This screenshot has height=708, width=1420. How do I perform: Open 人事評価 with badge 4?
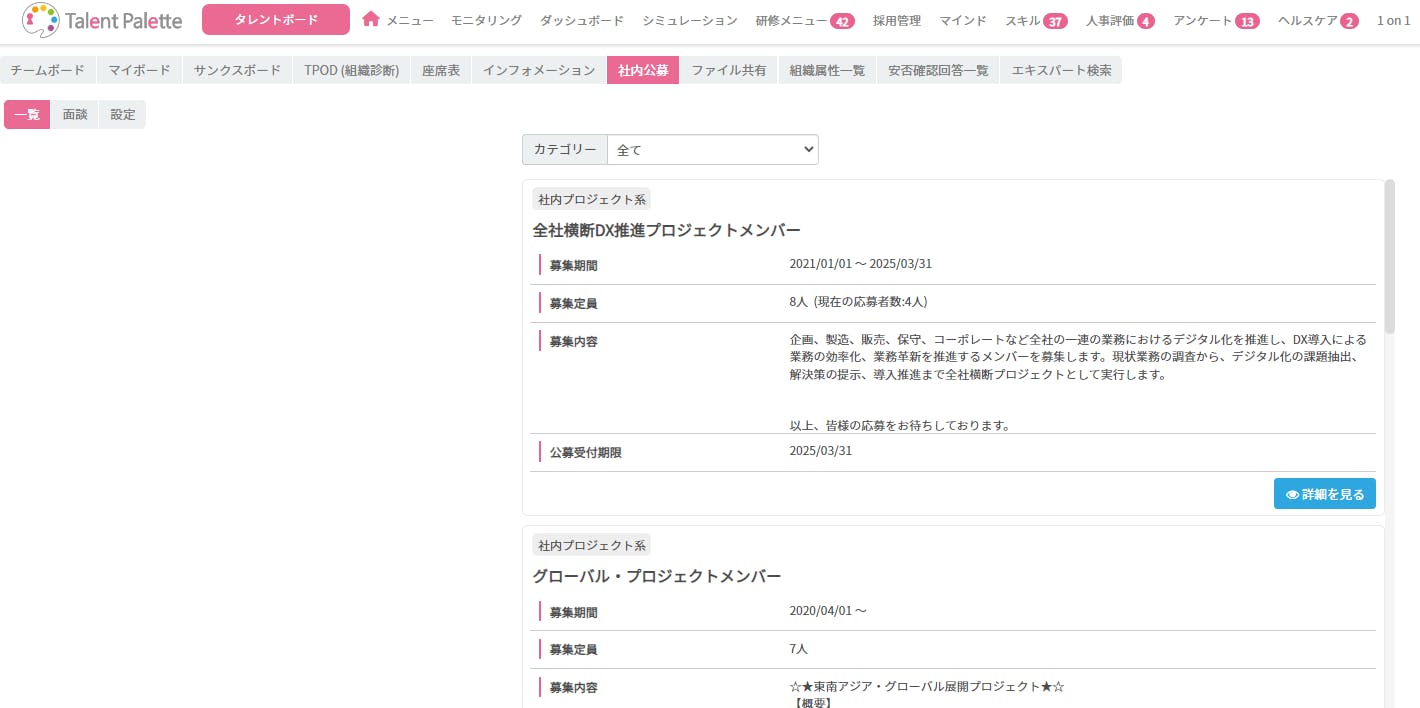pos(1119,21)
